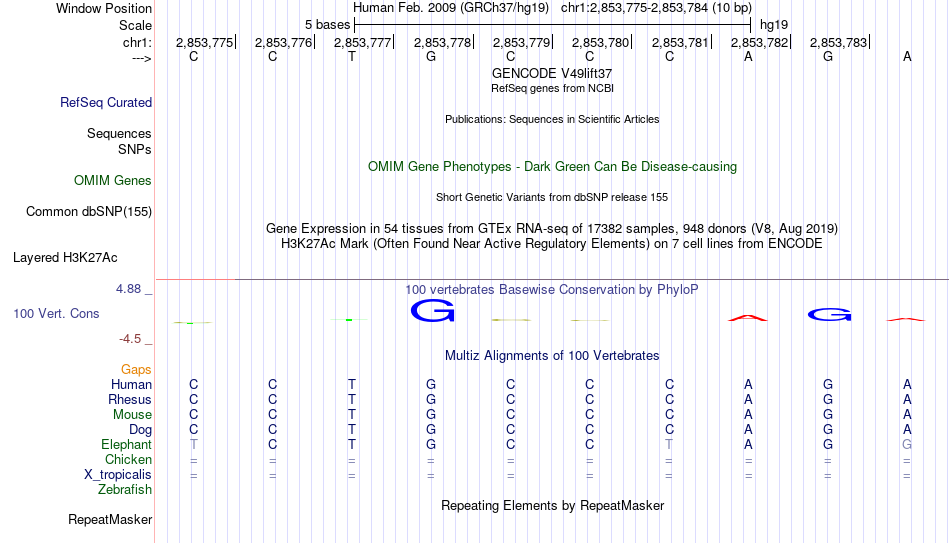Click the -4.5 PhyloP lower value

(130, 339)
